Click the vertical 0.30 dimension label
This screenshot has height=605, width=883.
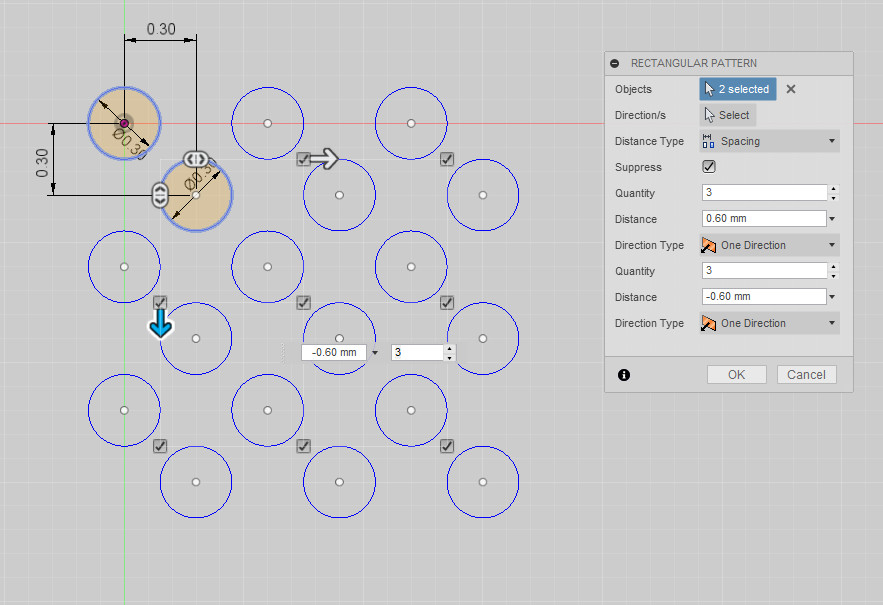[42, 163]
